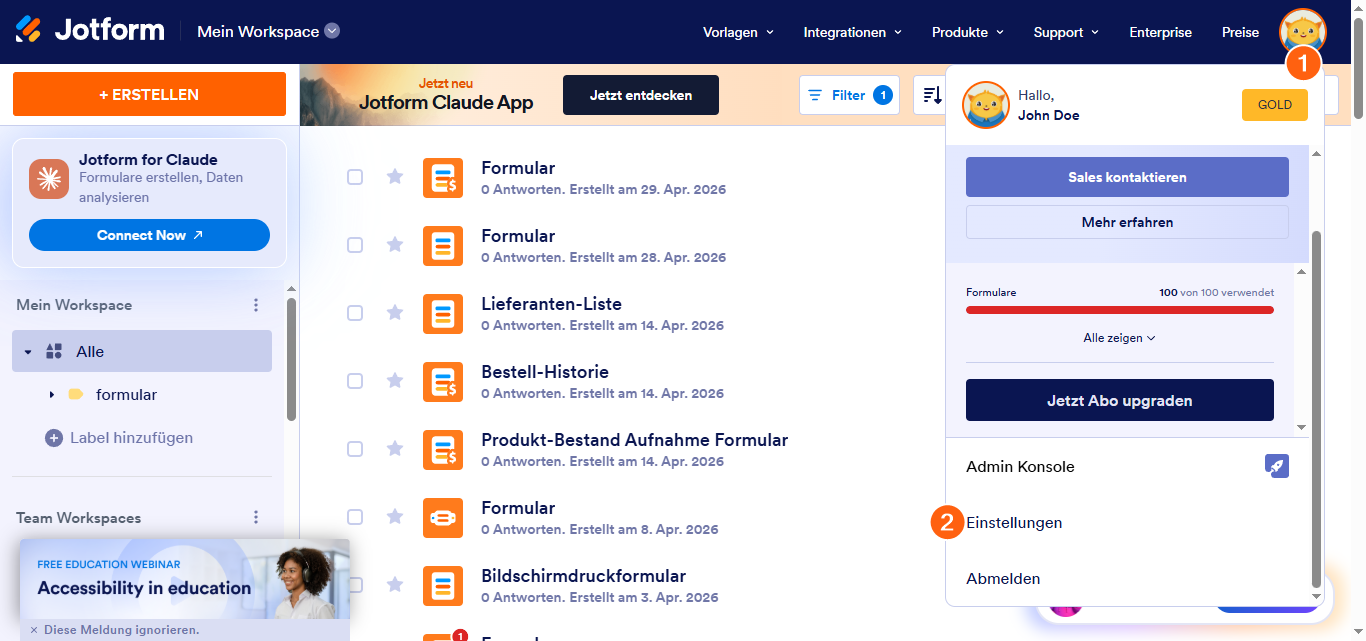
Task: Click Jetzt entdecken banner button
Action: pyautogui.click(x=641, y=95)
